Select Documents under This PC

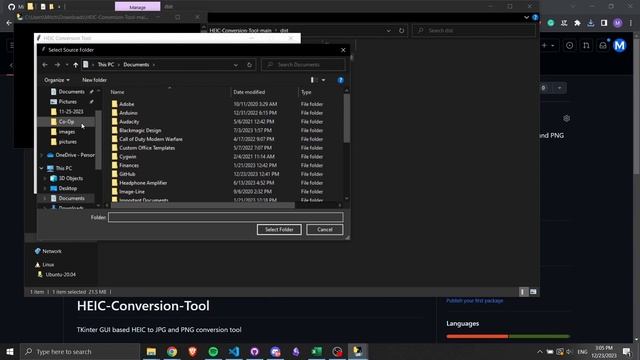71,198
